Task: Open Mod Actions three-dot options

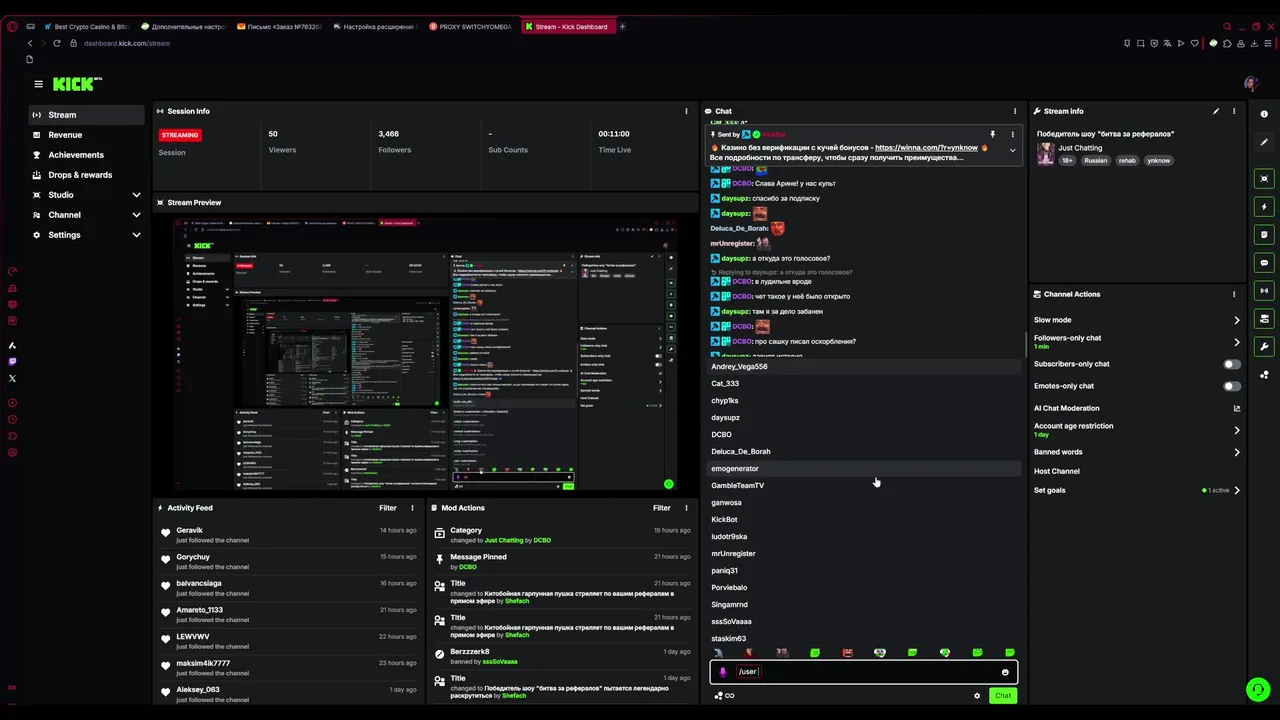Action: (686, 508)
